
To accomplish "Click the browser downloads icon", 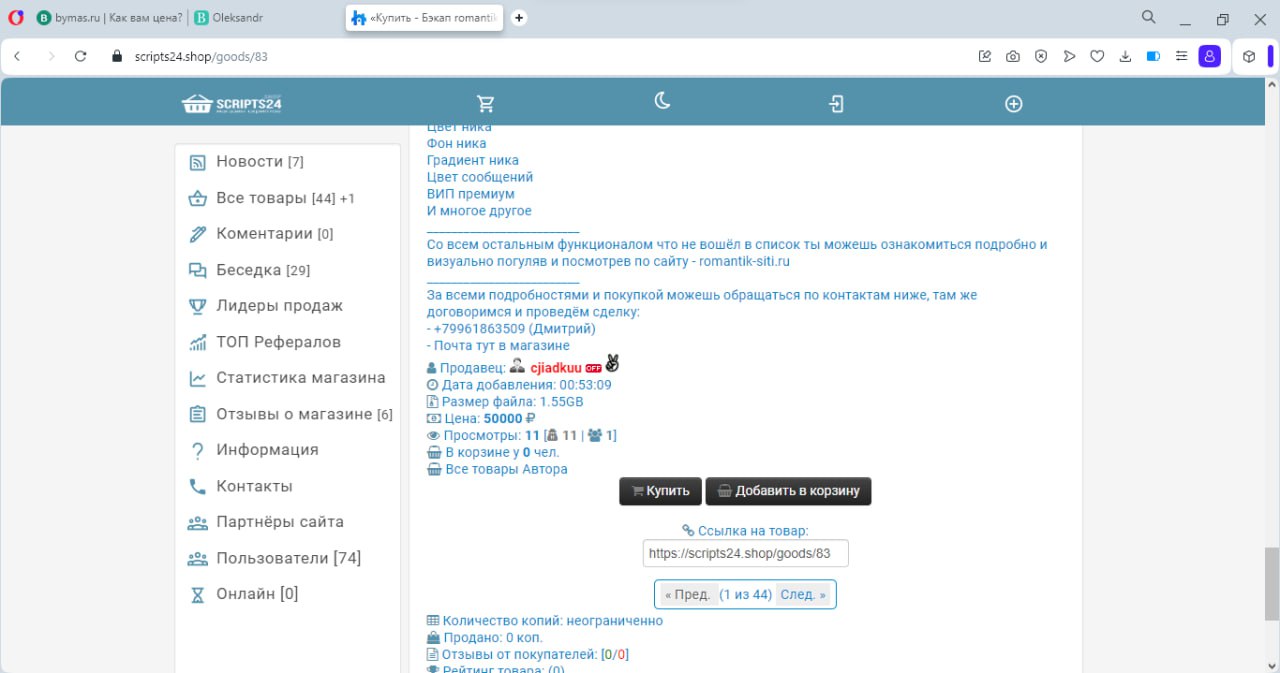I will (1125, 57).
